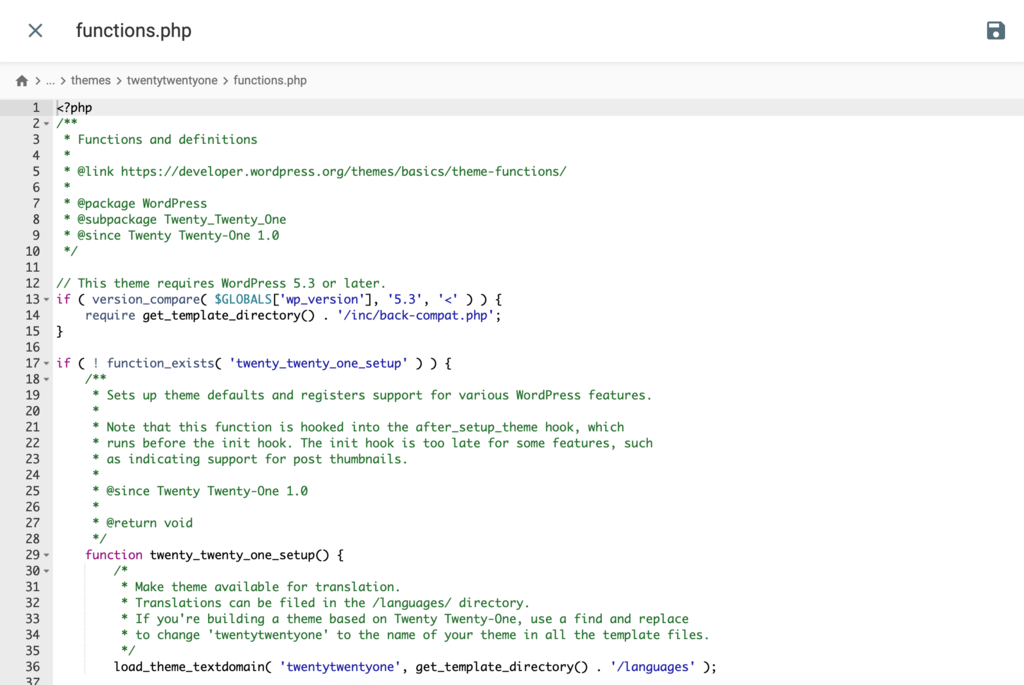Close the functions.php editor

[x=35, y=31]
